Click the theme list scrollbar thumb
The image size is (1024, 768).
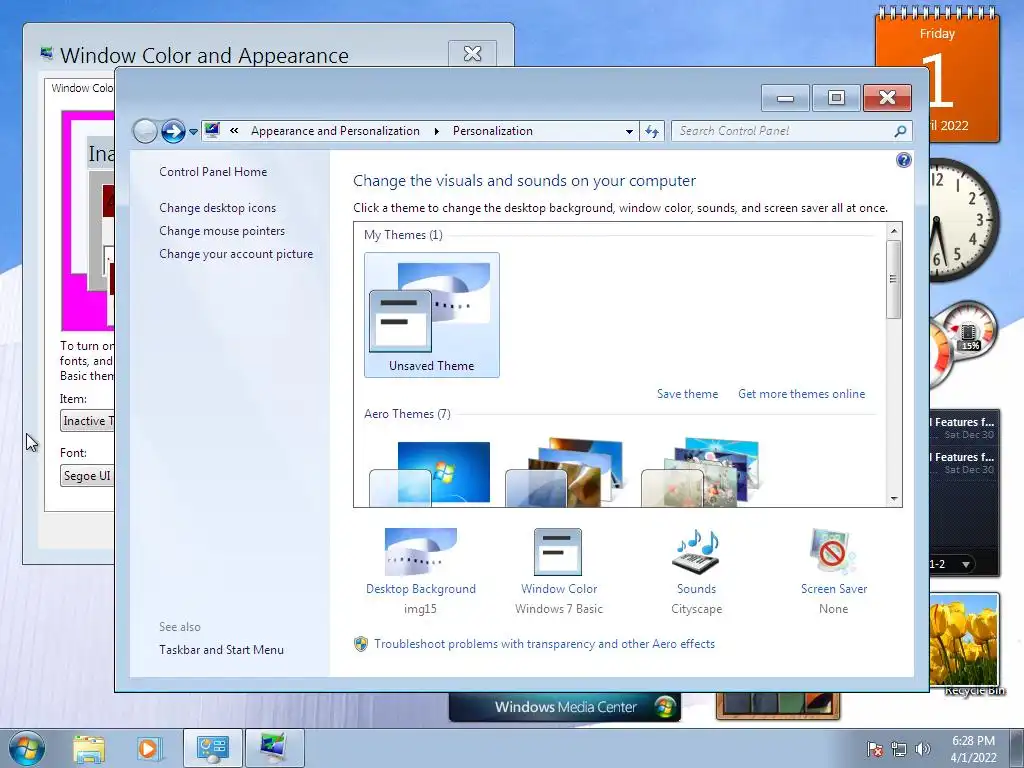(894, 280)
